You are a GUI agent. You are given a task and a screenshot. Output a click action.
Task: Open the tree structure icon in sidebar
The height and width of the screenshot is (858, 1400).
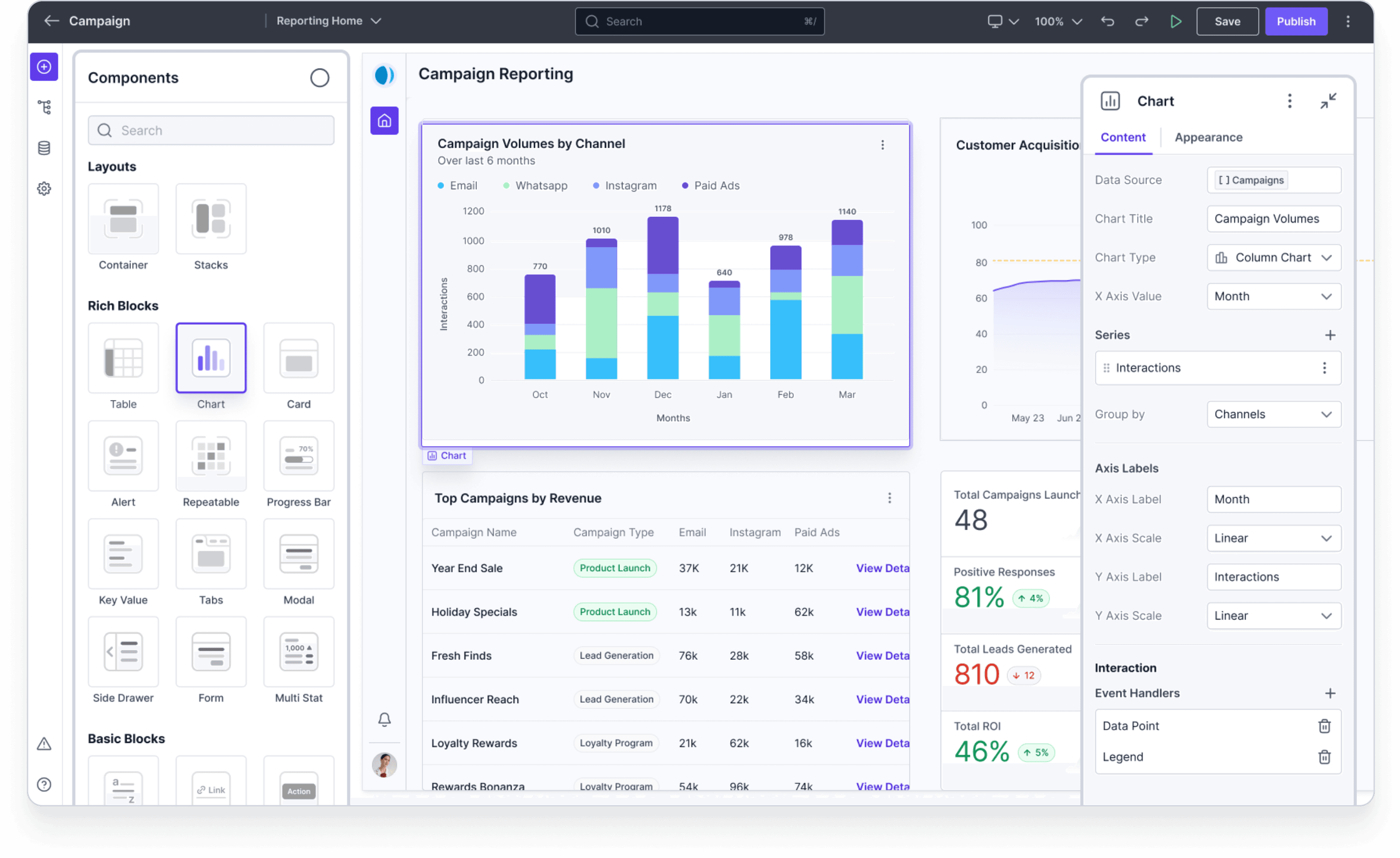pos(44,107)
